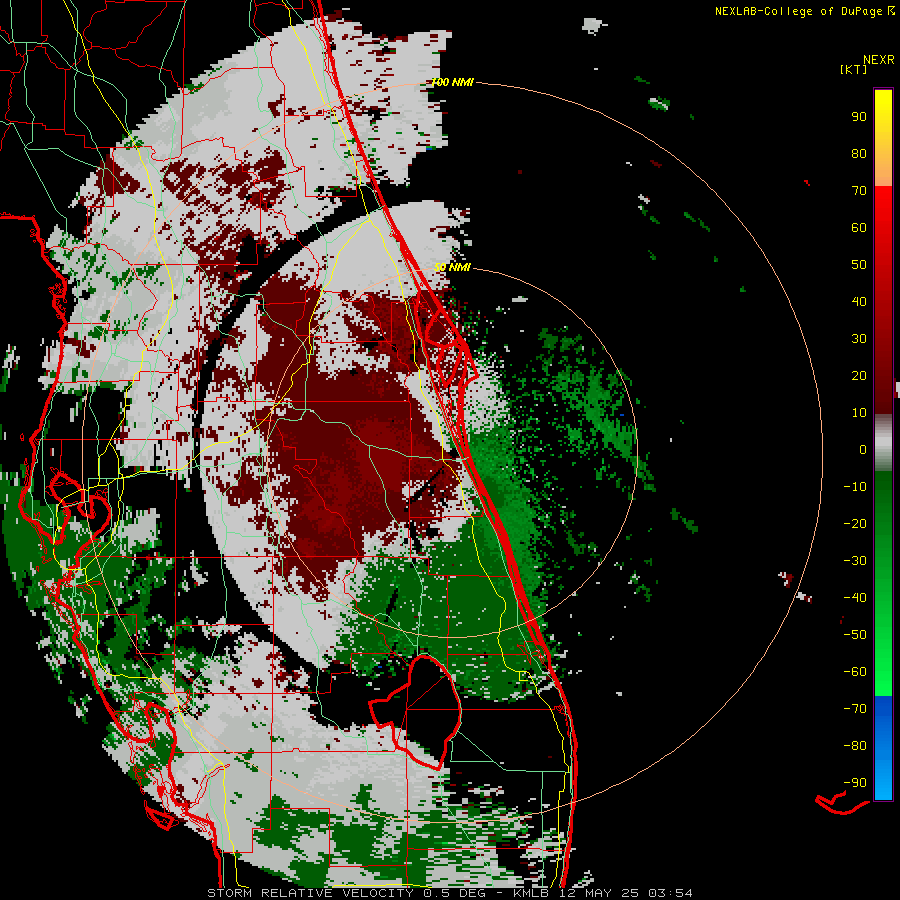
Task: Click the zero value on velocity scale
Action: (x=863, y=449)
